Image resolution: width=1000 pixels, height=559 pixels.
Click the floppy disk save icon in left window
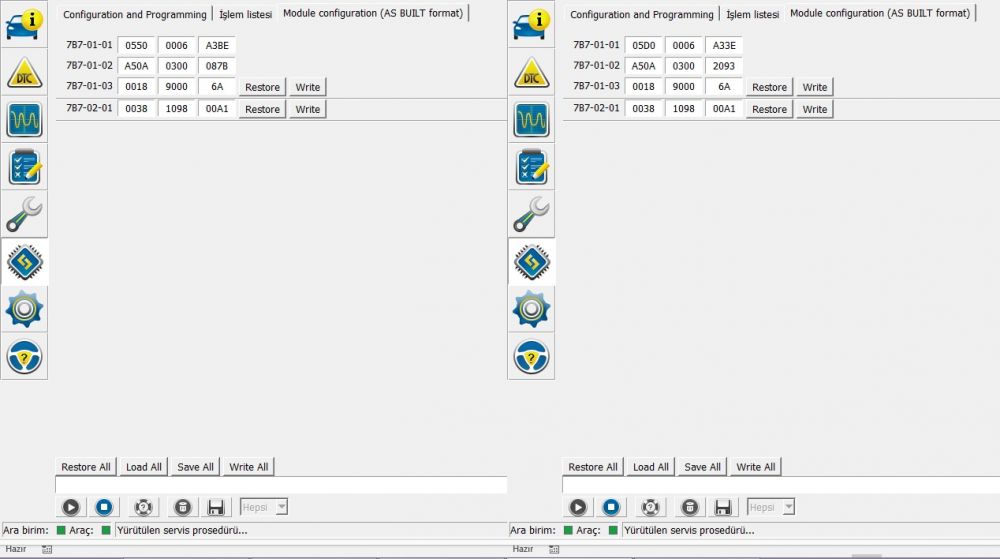pos(216,507)
